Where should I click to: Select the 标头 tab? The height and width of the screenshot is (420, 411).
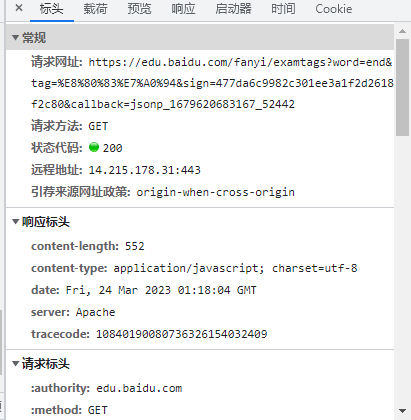[x=51, y=9]
